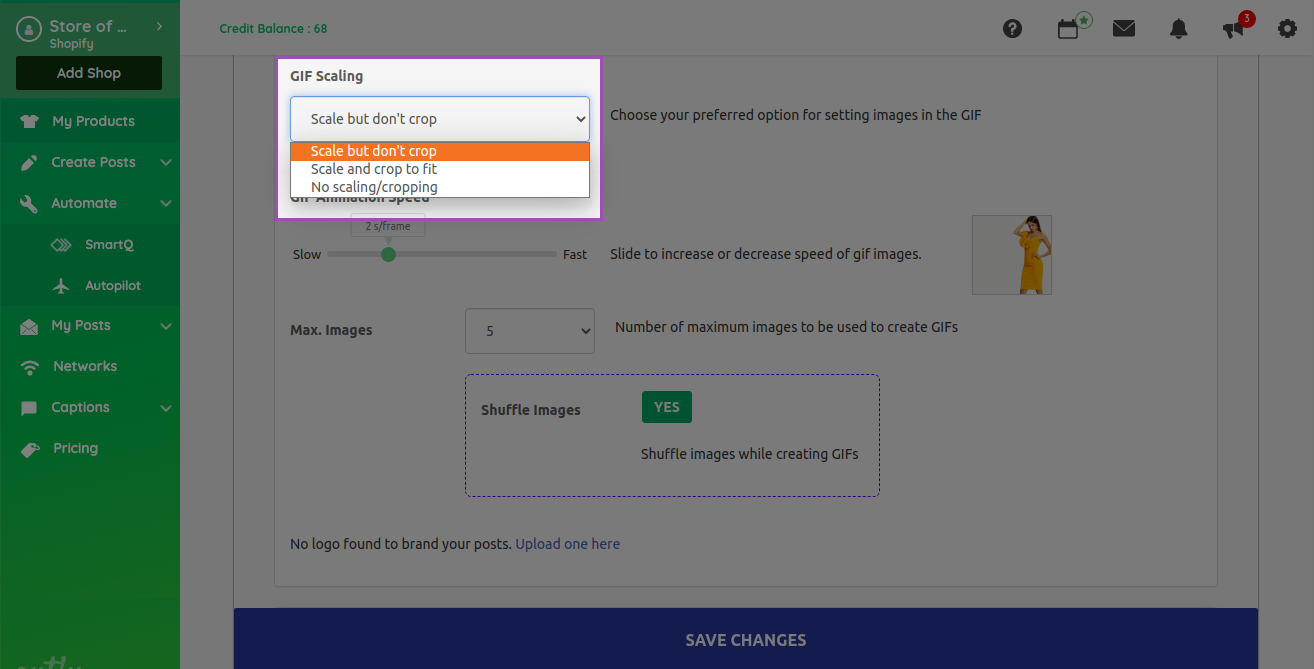The image size is (1314, 669).
Task: Toggle Shuffle Images YES switch
Action: point(666,407)
